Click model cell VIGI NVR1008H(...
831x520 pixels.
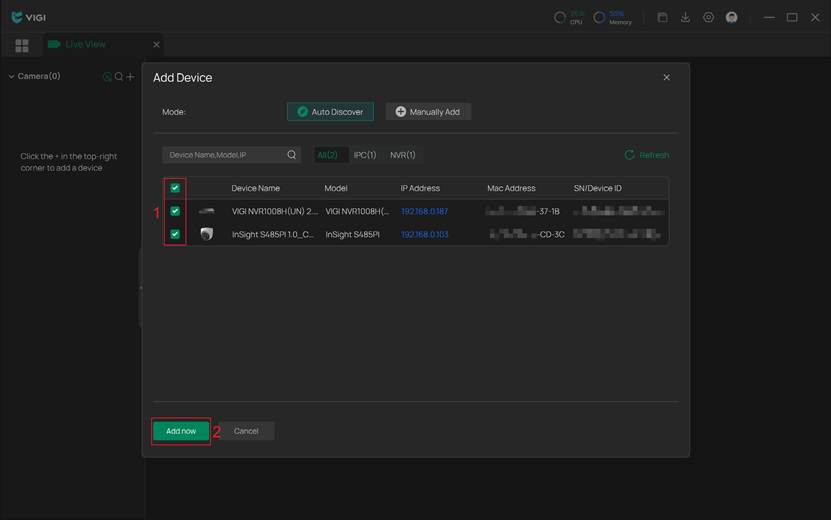pos(357,211)
